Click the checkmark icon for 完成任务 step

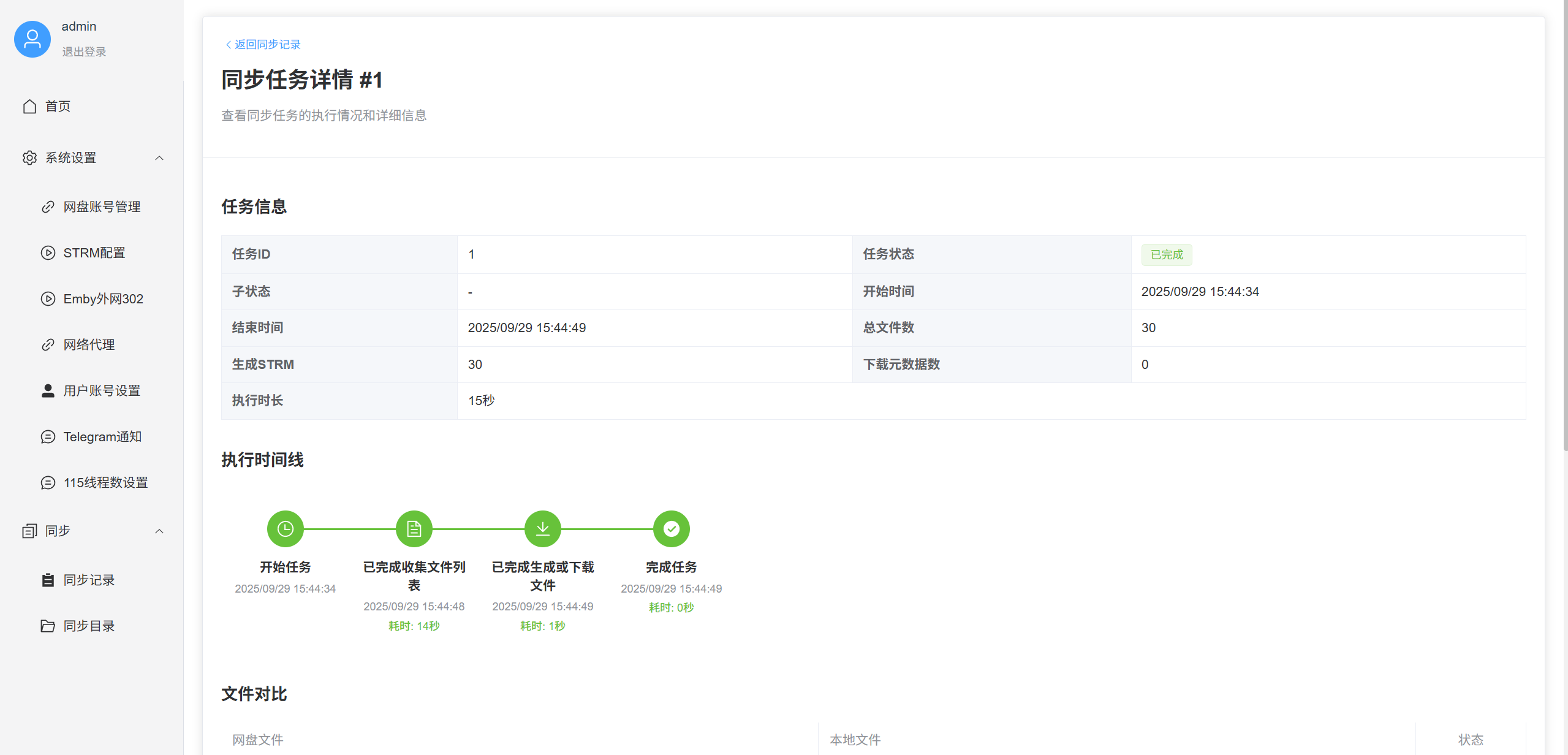(x=672, y=529)
